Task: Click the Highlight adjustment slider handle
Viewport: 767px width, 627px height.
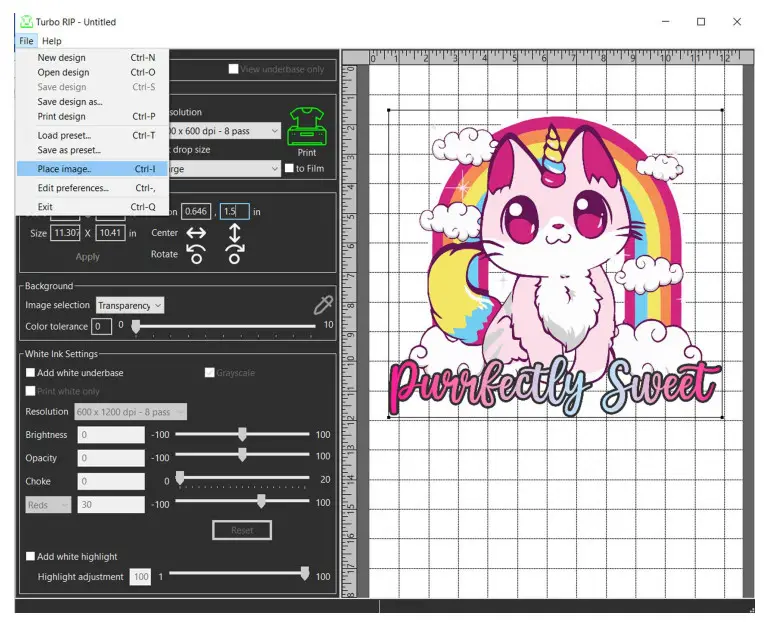Action: tap(305, 573)
